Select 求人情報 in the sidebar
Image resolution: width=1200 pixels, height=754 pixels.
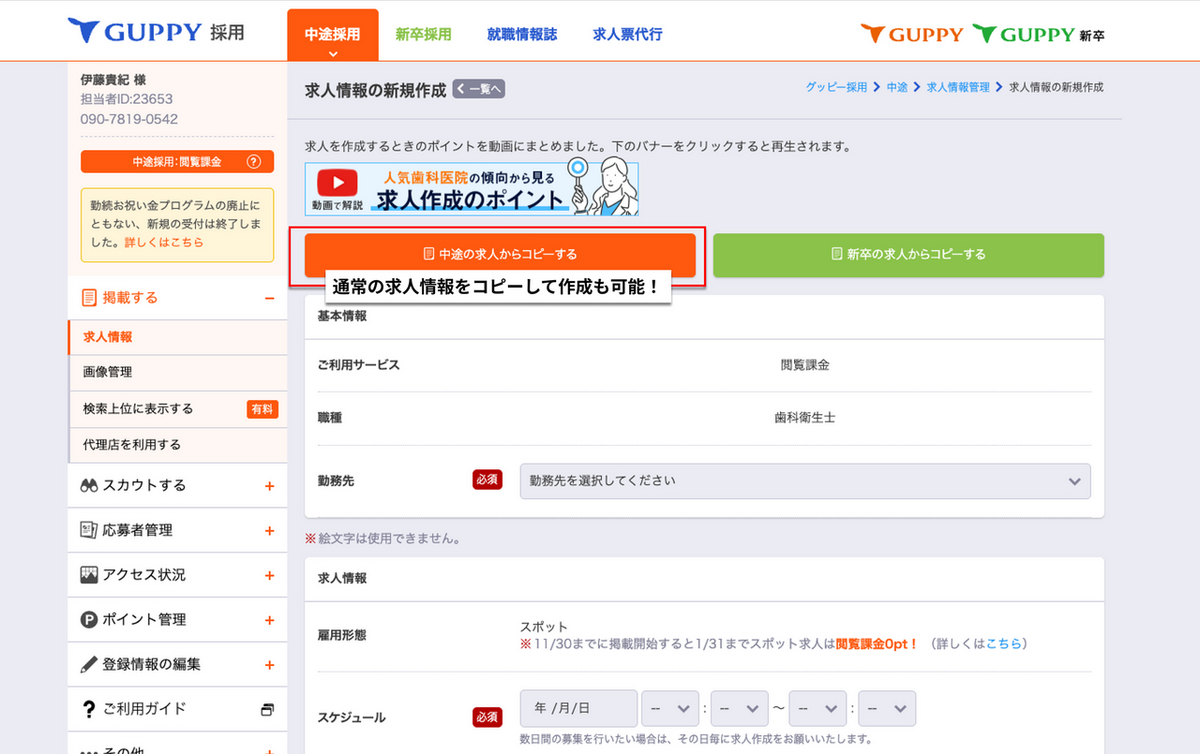(x=177, y=337)
